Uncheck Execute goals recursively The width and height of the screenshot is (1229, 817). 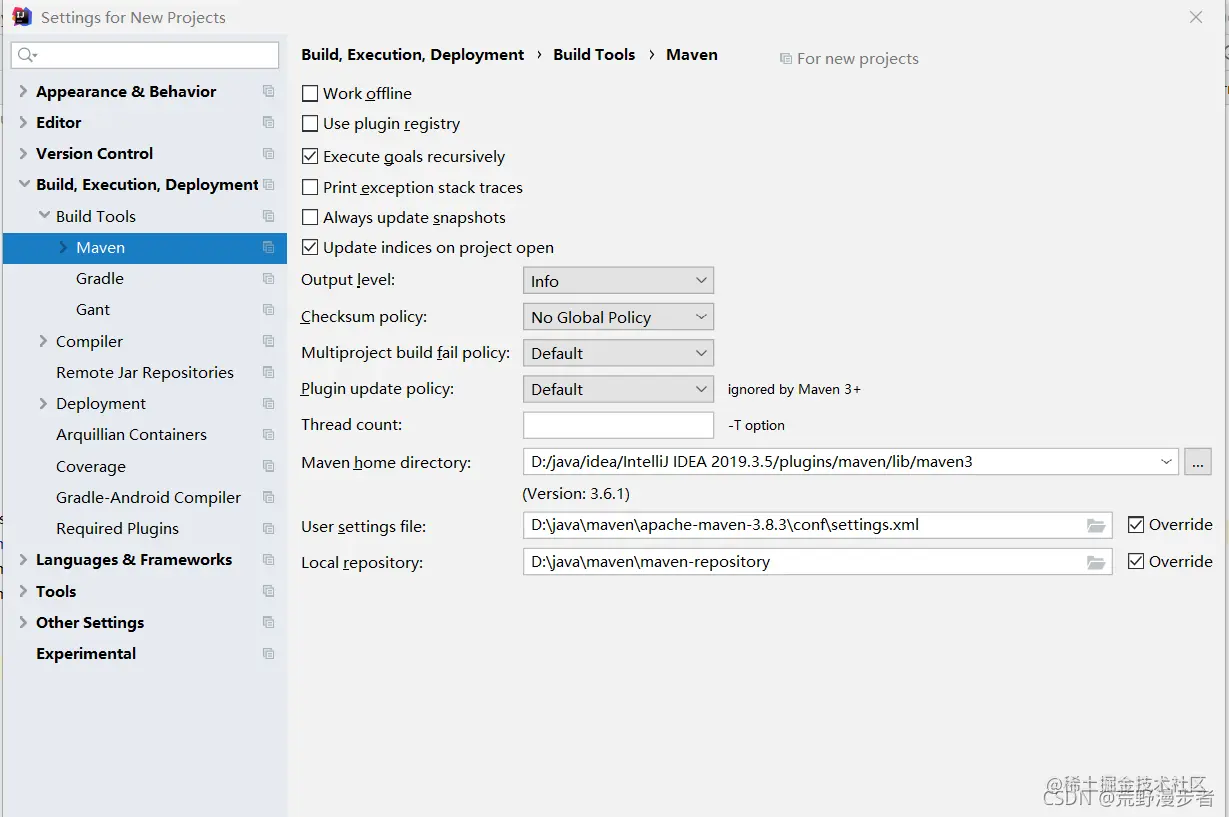click(x=310, y=156)
